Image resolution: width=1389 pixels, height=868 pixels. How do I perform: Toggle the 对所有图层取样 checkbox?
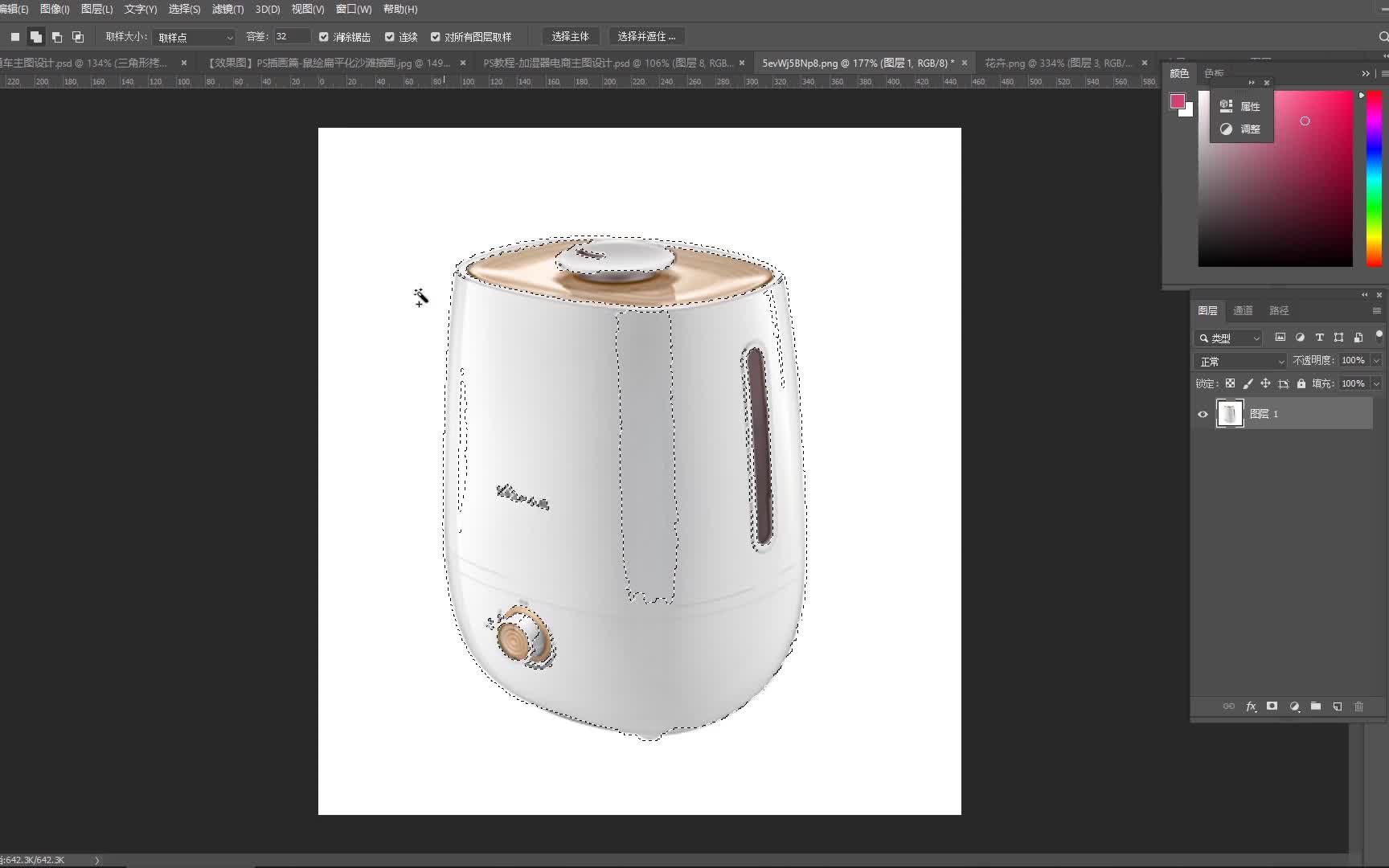[436, 37]
